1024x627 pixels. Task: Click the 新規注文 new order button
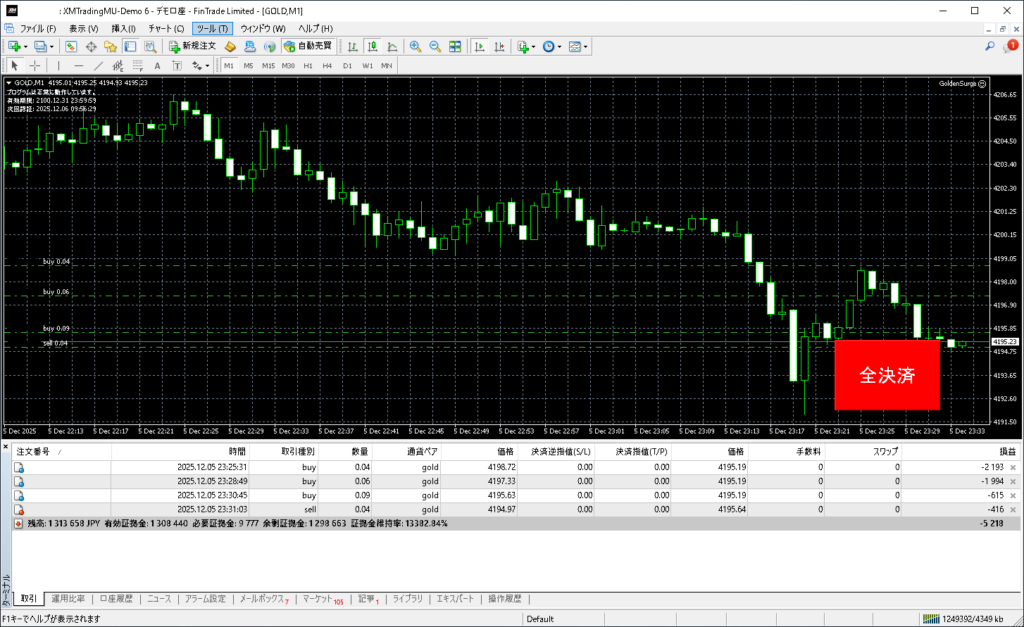click(x=191, y=47)
